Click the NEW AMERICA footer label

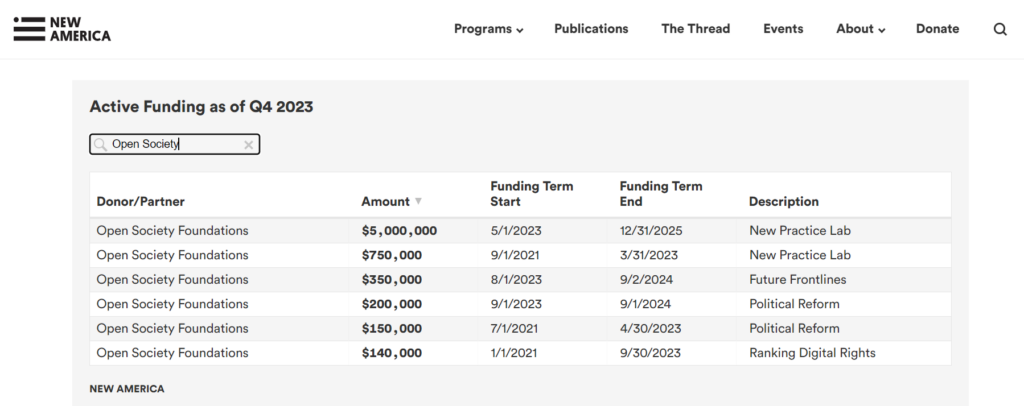coord(127,389)
